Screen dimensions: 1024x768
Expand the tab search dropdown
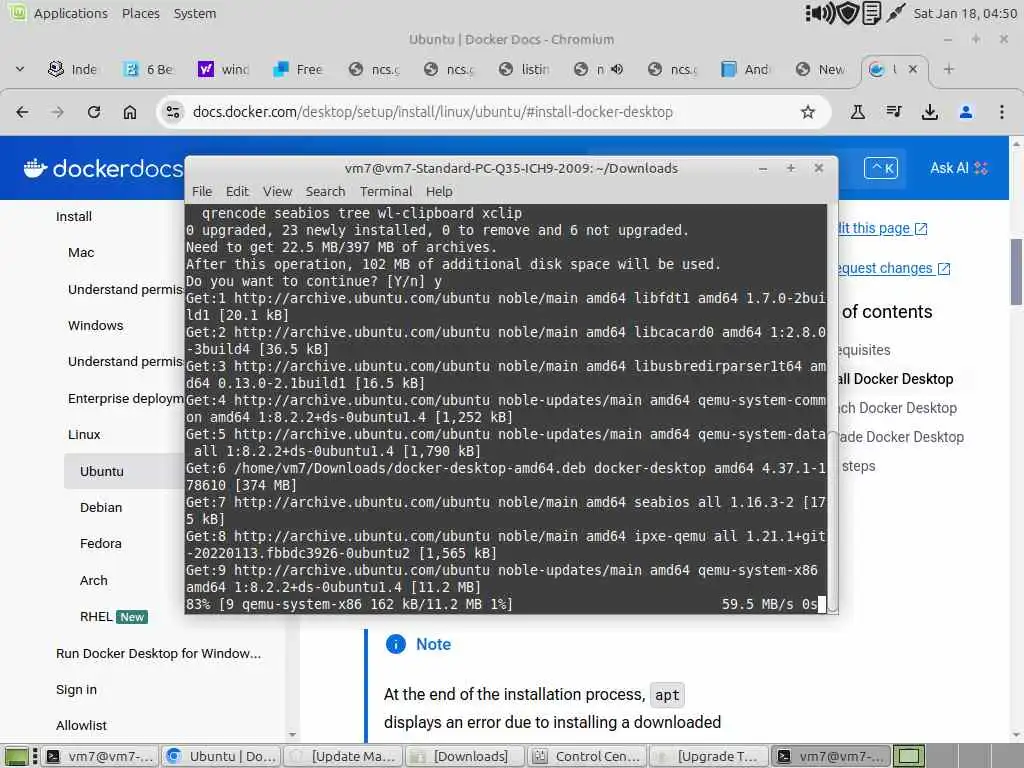pos(20,69)
